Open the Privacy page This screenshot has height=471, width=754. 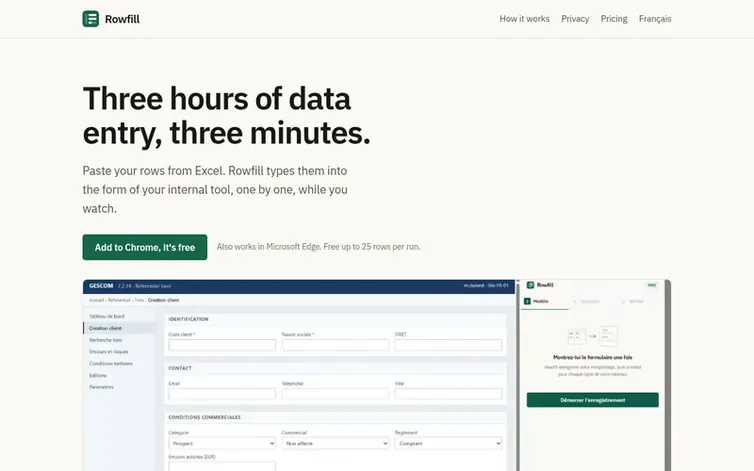coord(575,19)
